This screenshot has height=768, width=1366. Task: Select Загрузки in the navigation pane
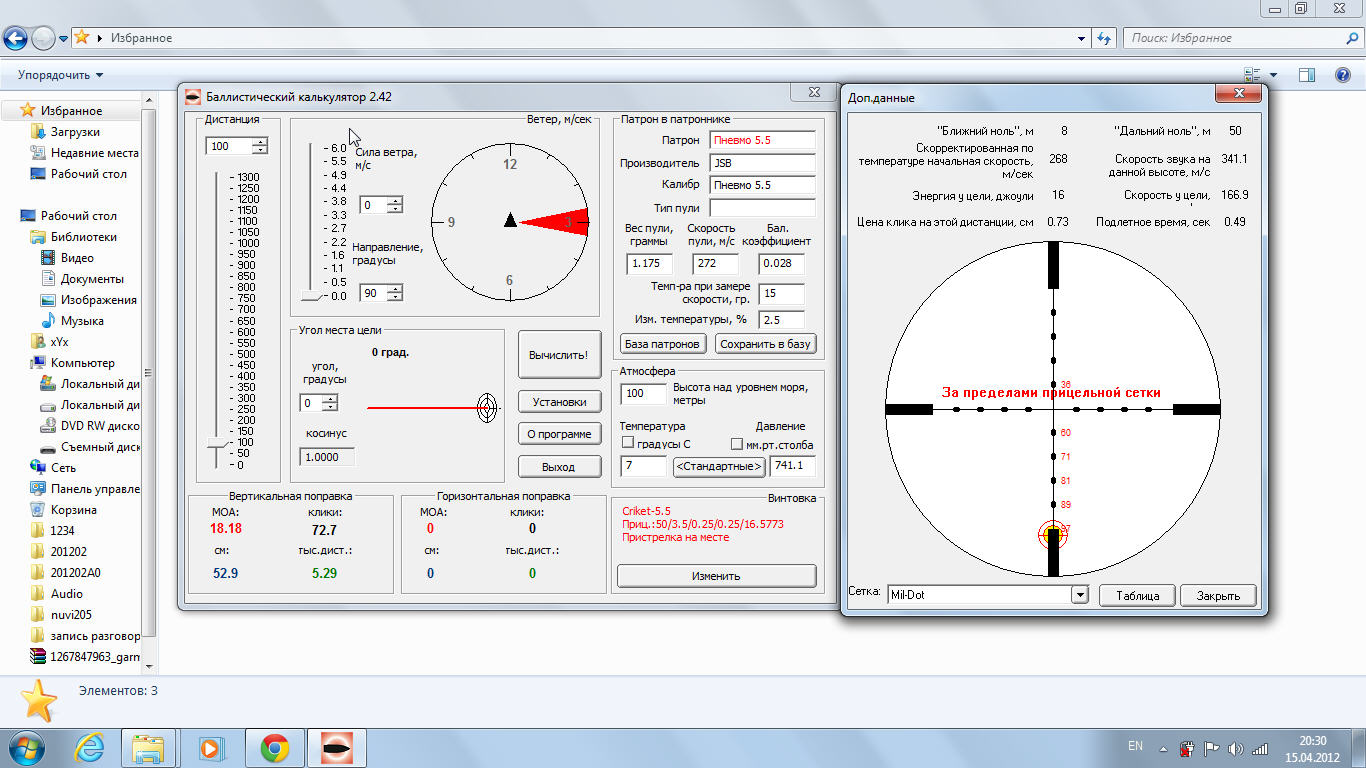(x=75, y=132)
